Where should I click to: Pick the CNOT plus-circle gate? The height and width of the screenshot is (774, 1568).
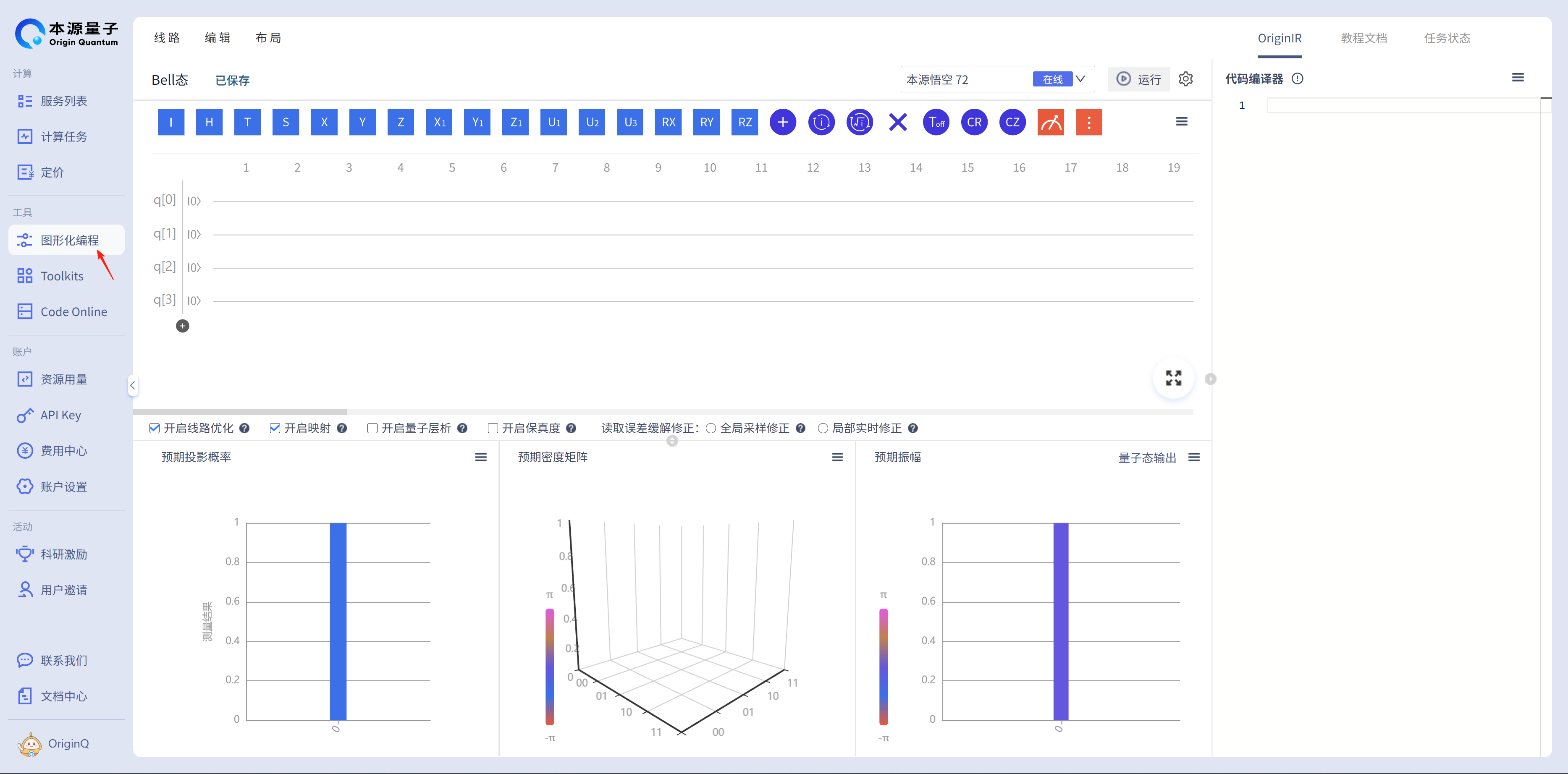783,122
